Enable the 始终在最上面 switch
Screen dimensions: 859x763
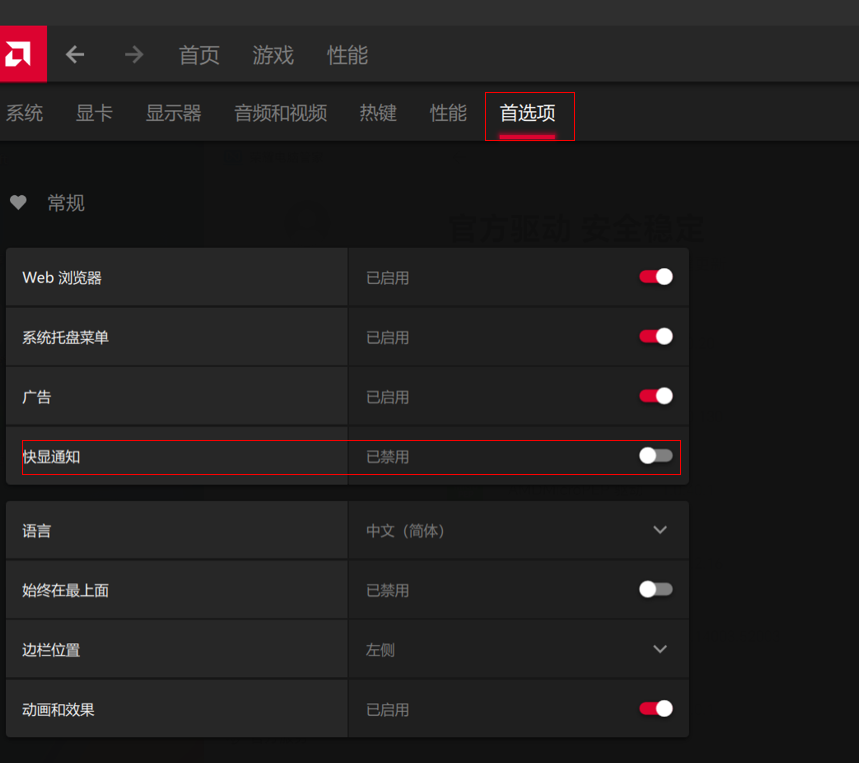656,590
